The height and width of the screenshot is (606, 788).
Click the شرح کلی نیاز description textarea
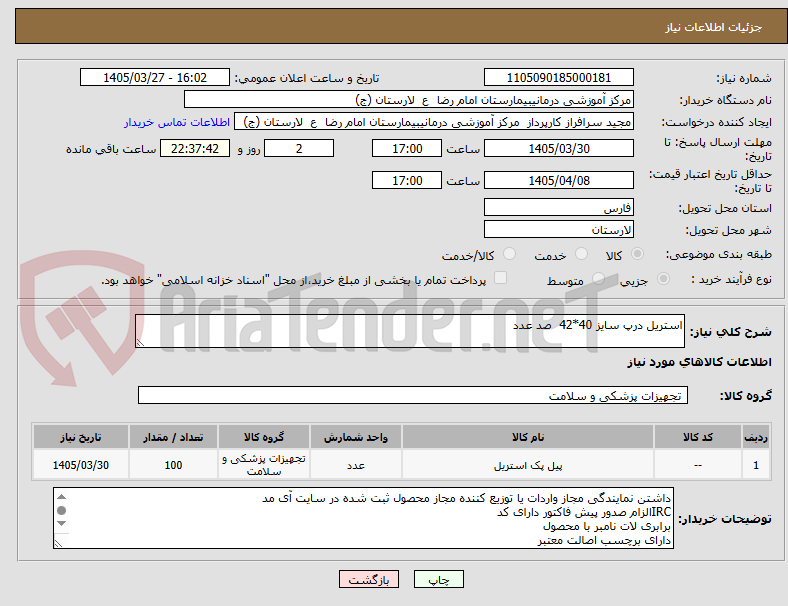pos(410,331)
